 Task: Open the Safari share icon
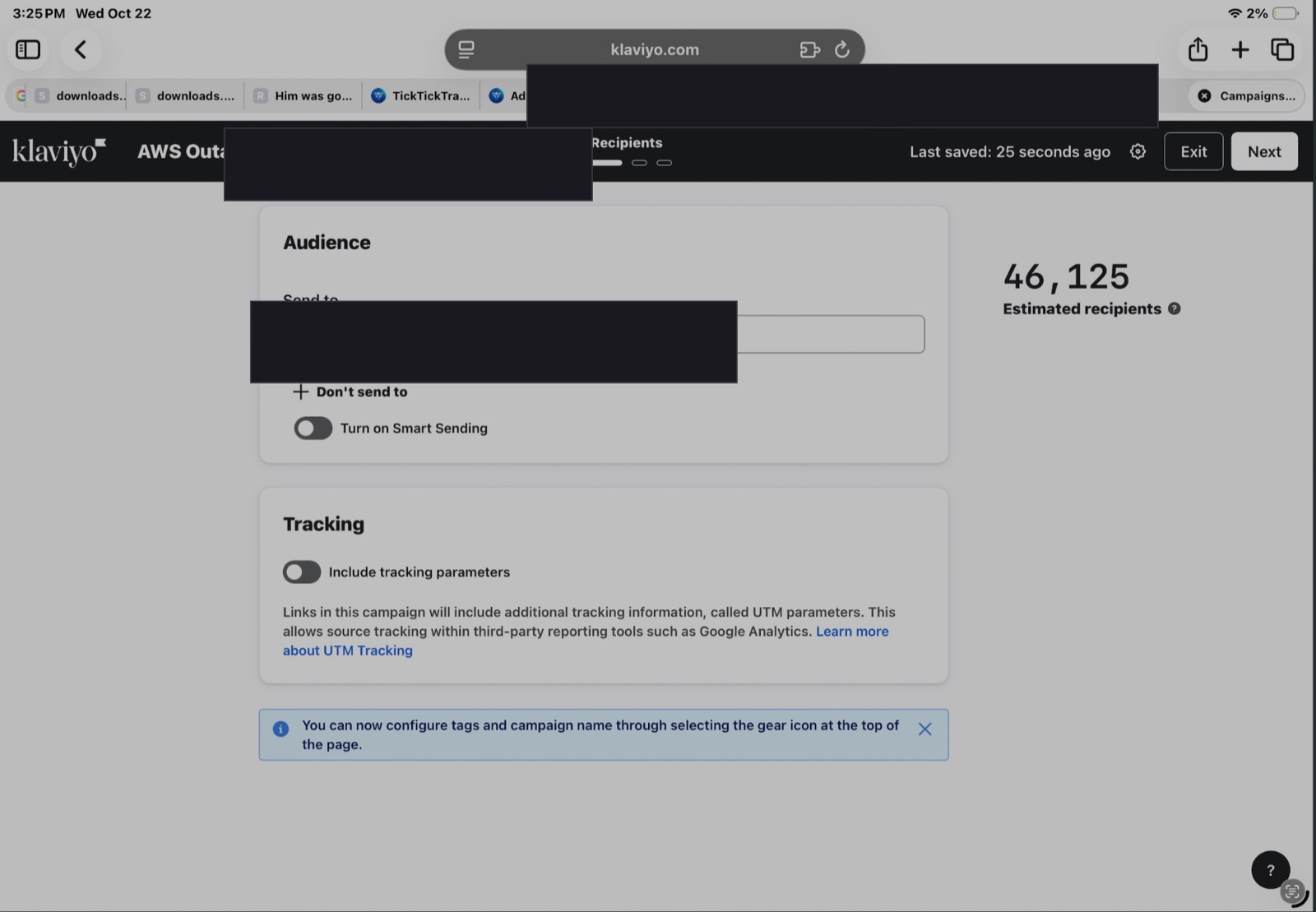point(1198,49)
